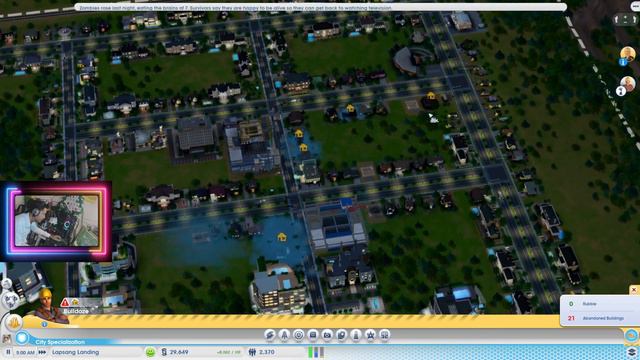Open the City Specialization bar
Viewport: 640px width, 360px height.
coord(60,342)
